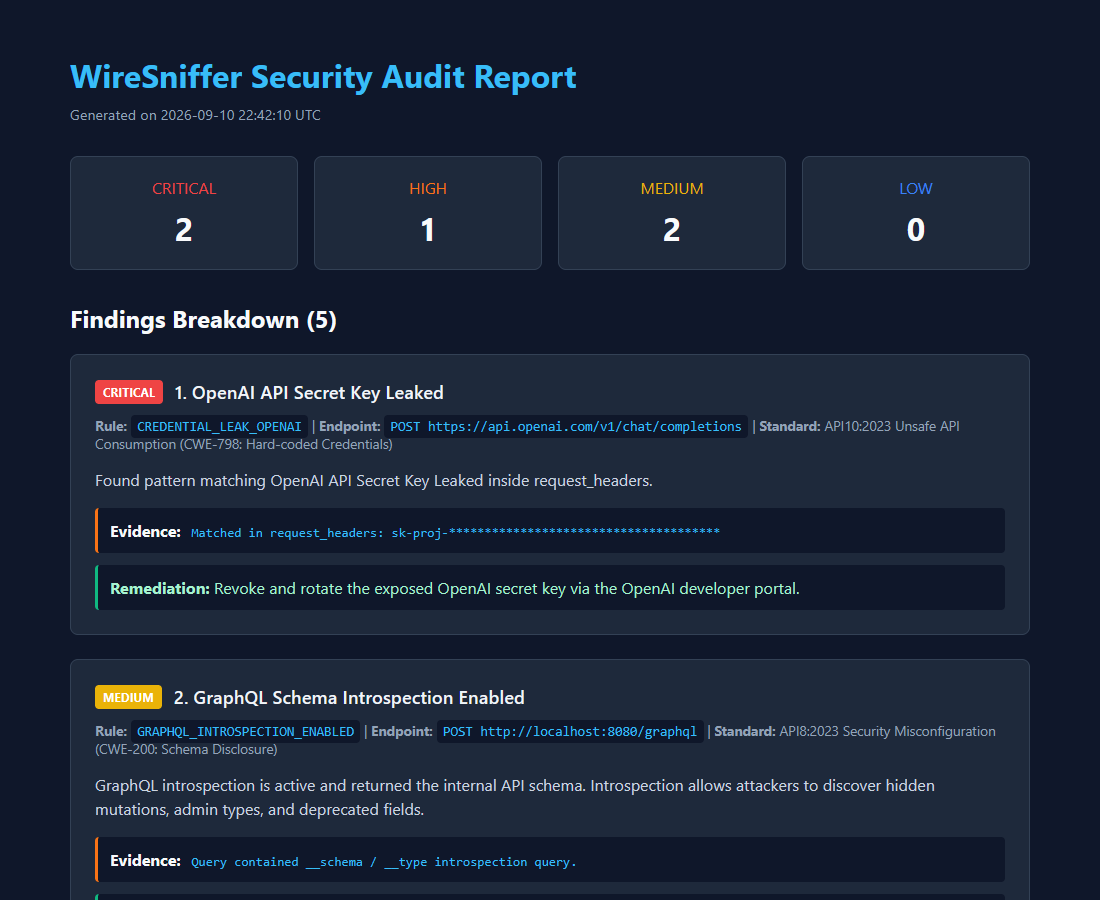Click the API10:2023 Unsafe API Consumption standard text
Viewport: 1100px width, 900px height.
point(528,435)
